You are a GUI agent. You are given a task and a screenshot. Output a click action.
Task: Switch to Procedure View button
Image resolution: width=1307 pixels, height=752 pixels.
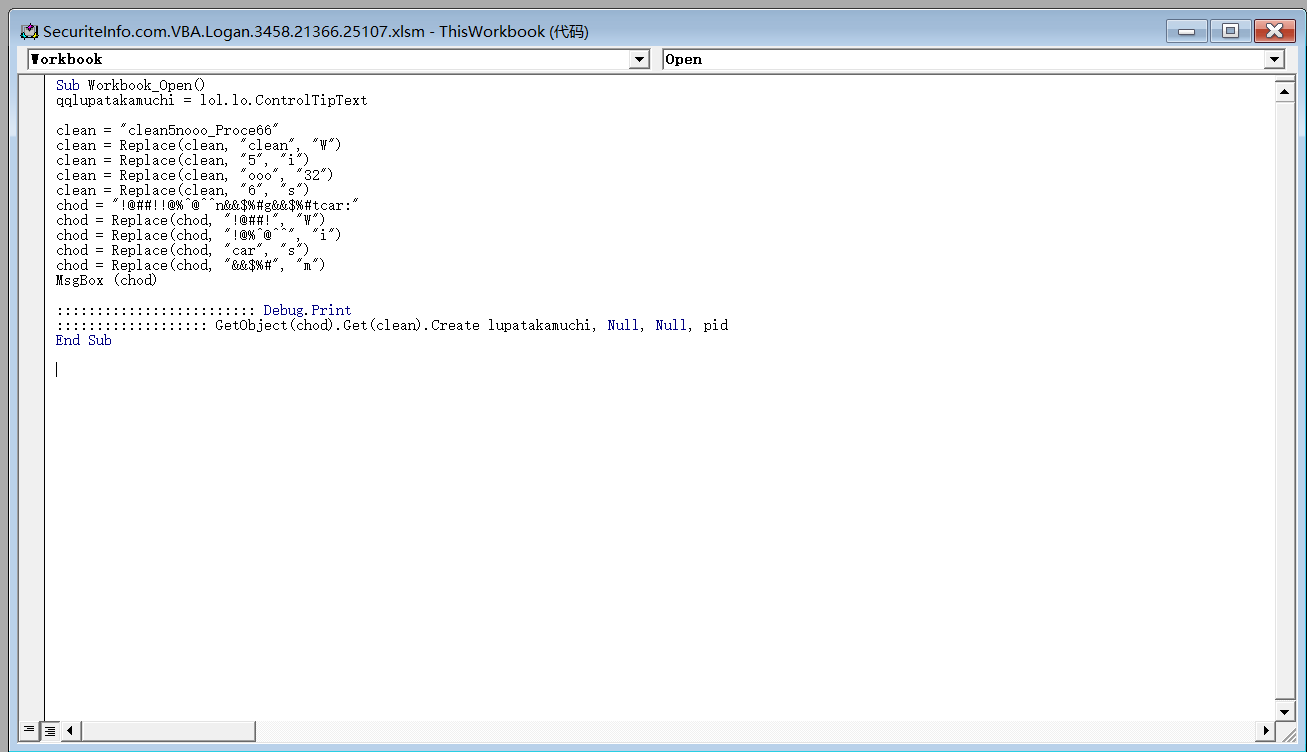[29, 730]
